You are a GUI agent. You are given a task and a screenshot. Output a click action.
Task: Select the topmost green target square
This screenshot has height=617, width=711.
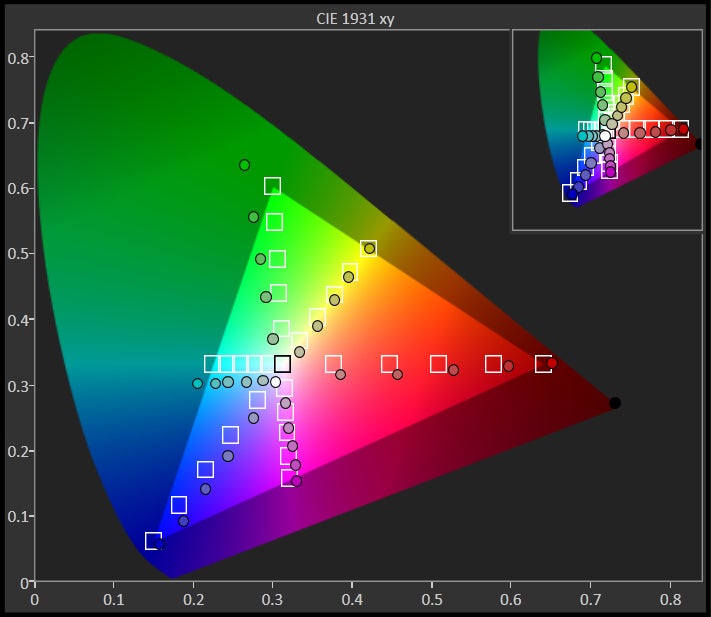[x=273, y=186]
